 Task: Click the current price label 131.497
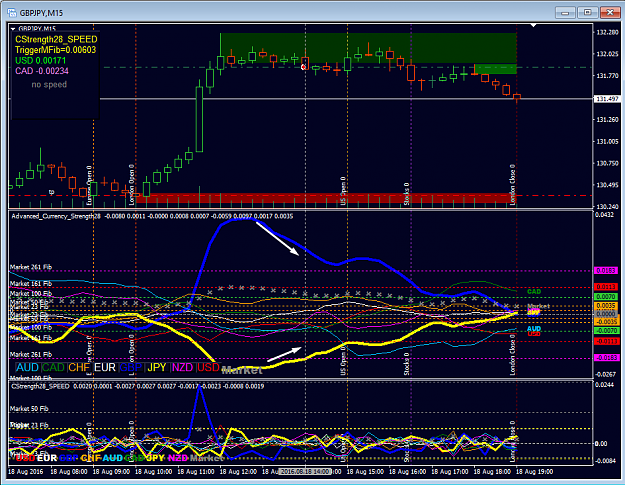tap(607, 99)
